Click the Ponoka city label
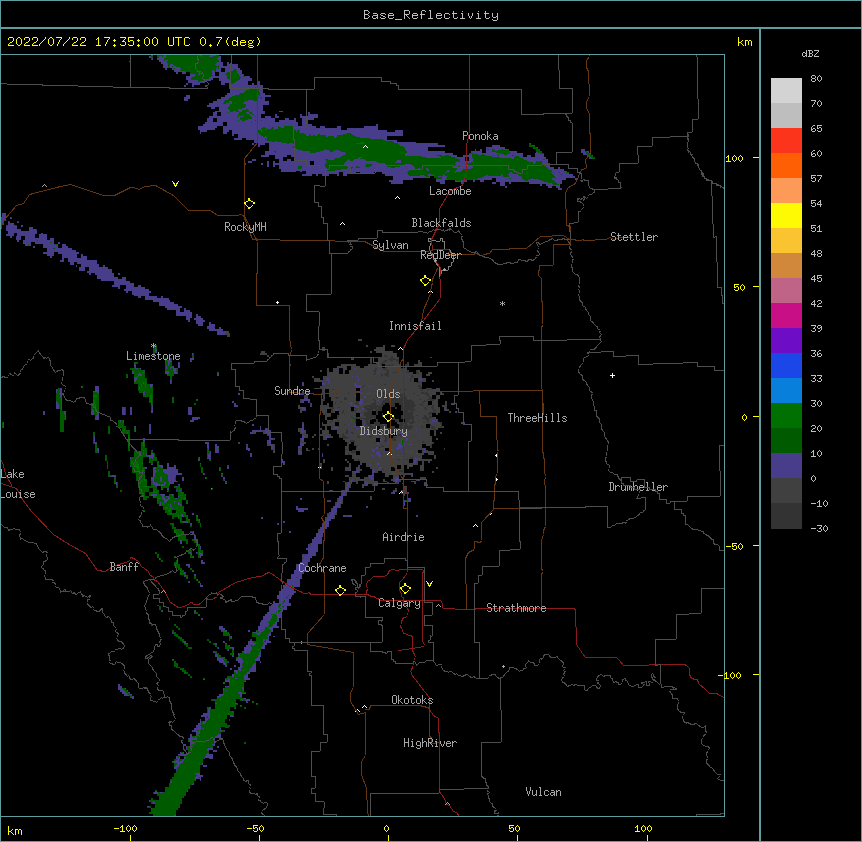862x842 pixels. (x=480, y=136)
